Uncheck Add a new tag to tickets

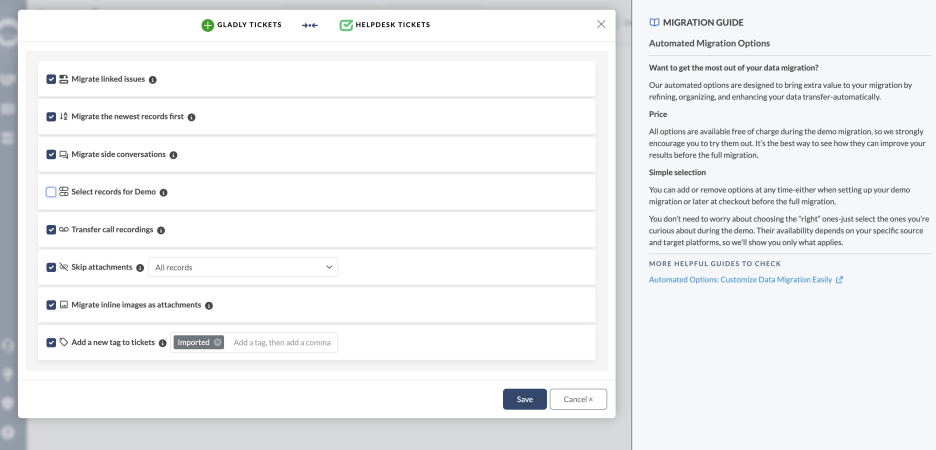pyautogui.click(x=51, y=343)
